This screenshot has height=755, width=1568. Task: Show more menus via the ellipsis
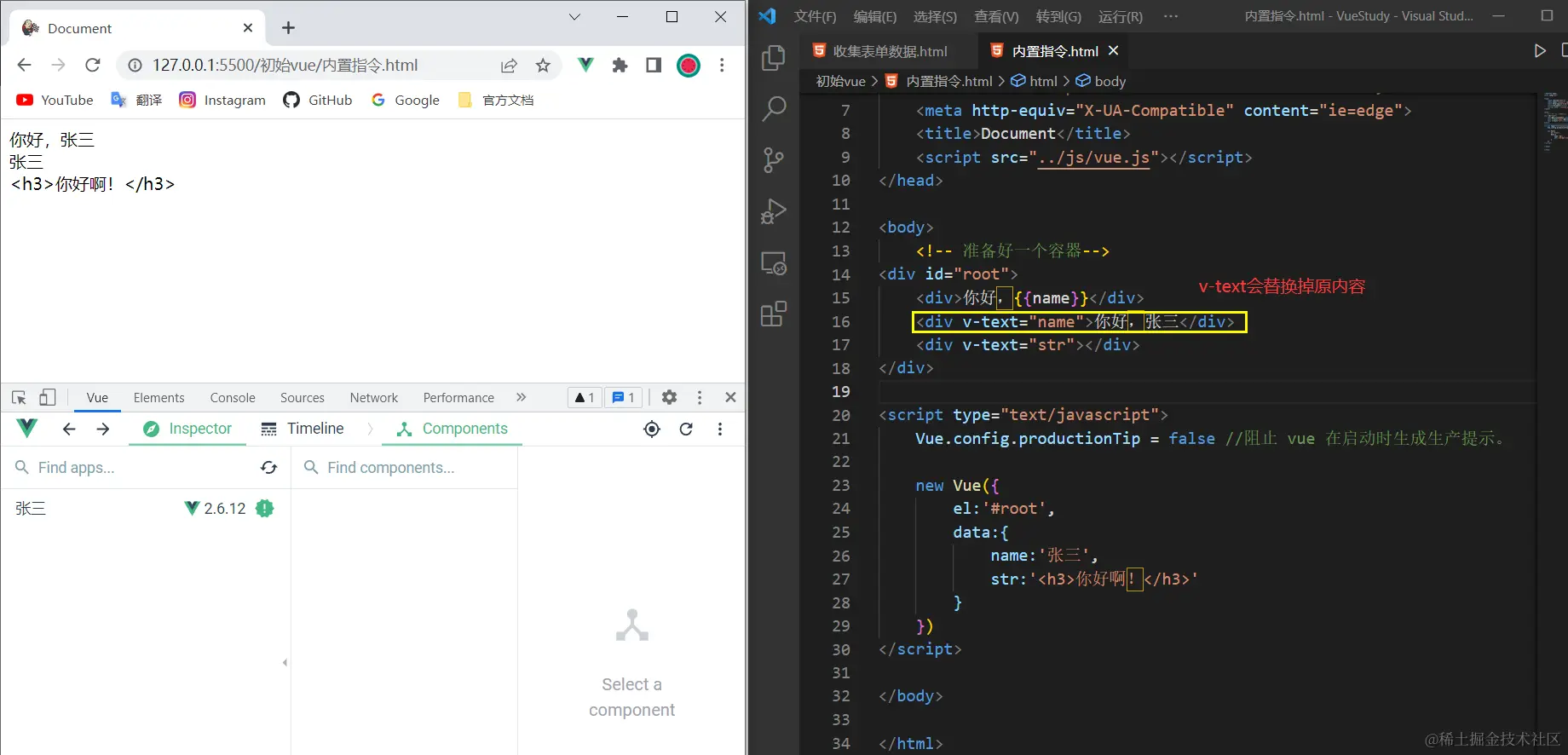point(1171,16)
